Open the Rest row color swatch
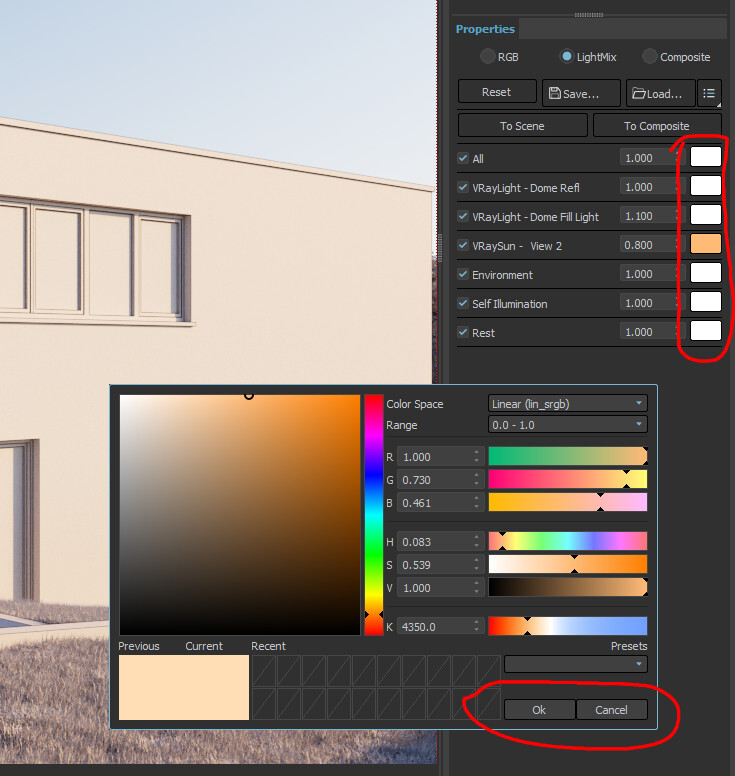This screenshot has width=735, height=776. click(706, 331)
